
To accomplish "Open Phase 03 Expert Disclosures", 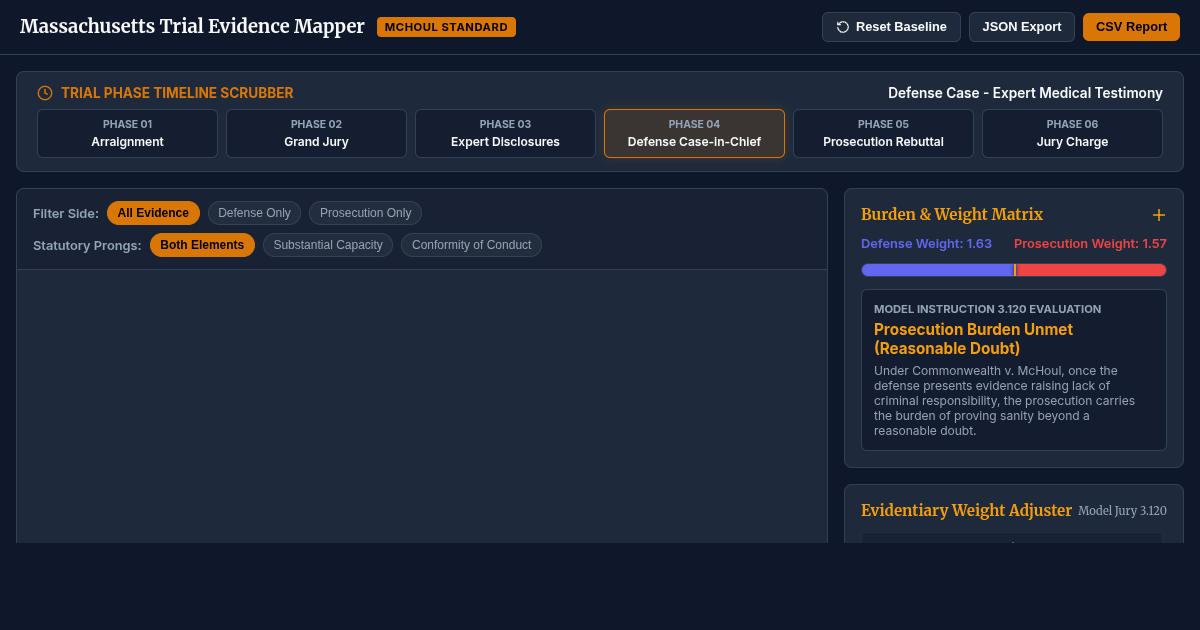I will [505, 133].
